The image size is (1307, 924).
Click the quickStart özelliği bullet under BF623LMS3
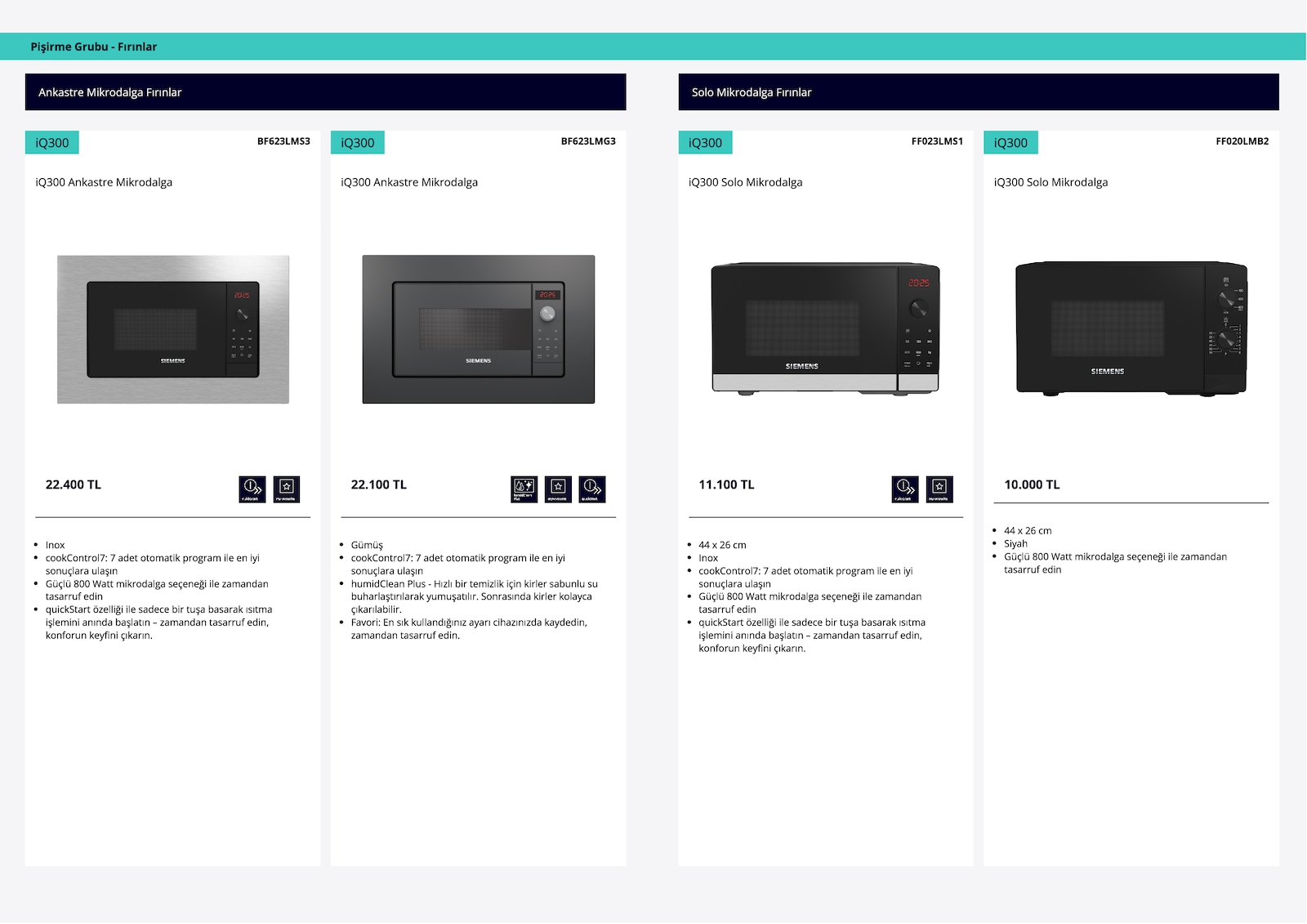(159, 623)
